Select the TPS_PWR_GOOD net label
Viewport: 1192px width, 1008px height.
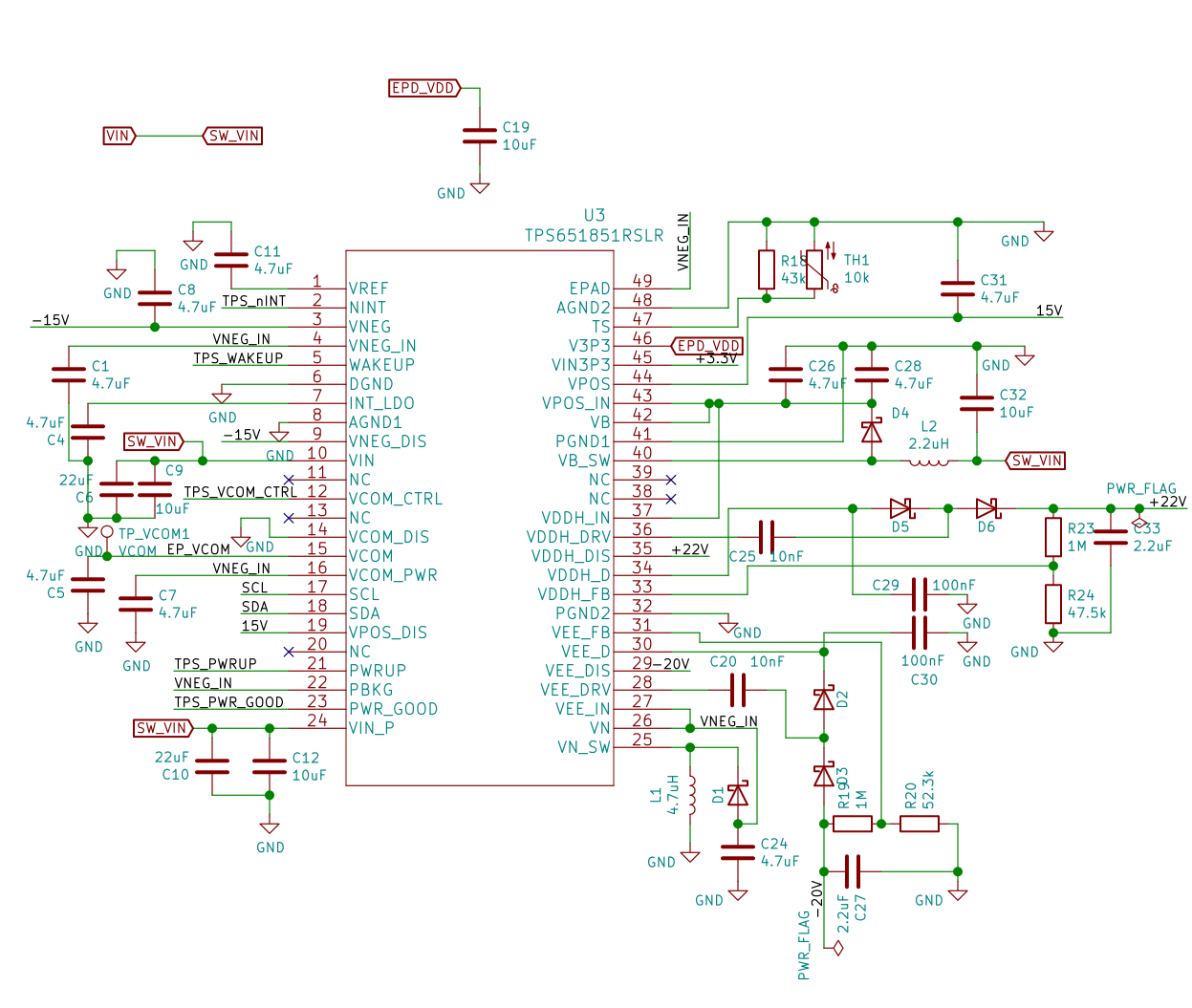pos(229,702)
